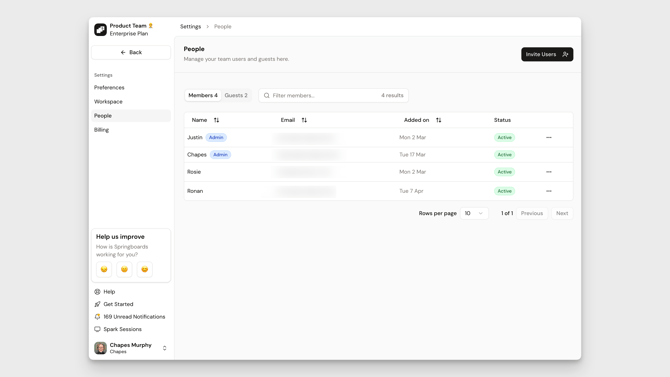670x377 pixels.
Task: Open Help from the sidebar
Action: click(x=109, y=292)
